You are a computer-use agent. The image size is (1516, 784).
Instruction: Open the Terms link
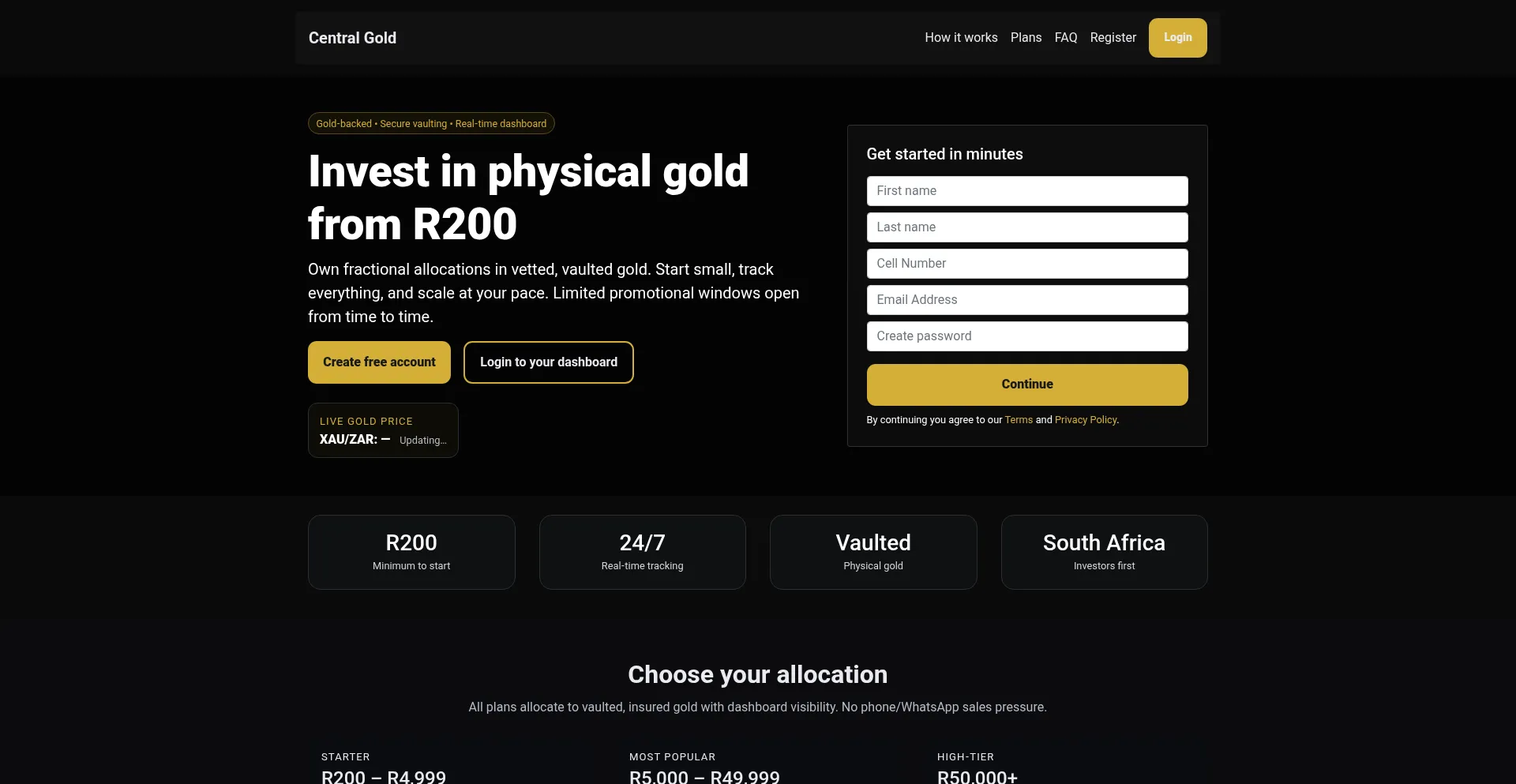tap(1019, 420)
